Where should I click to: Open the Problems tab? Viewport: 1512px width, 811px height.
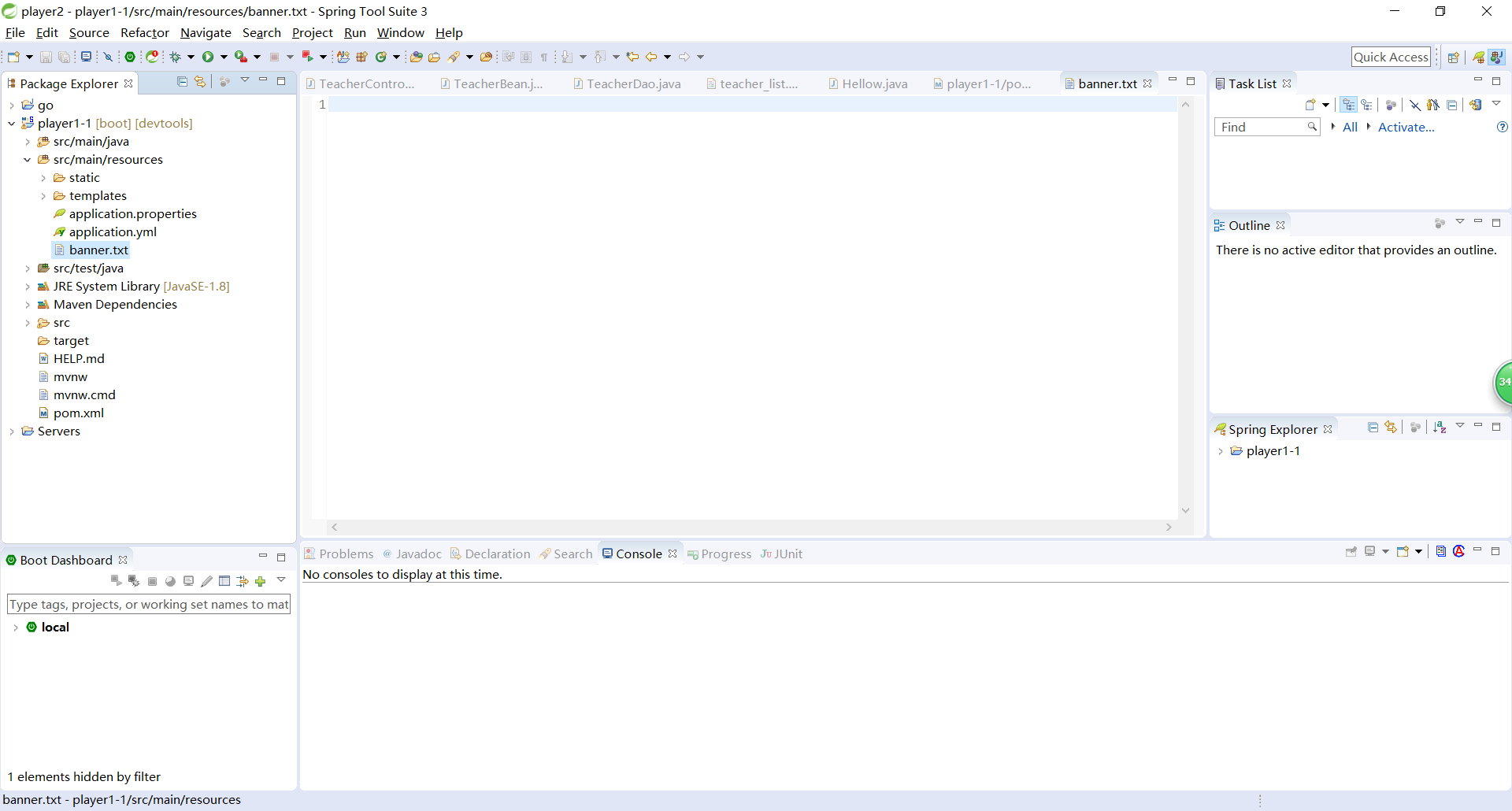pos(339,554)
